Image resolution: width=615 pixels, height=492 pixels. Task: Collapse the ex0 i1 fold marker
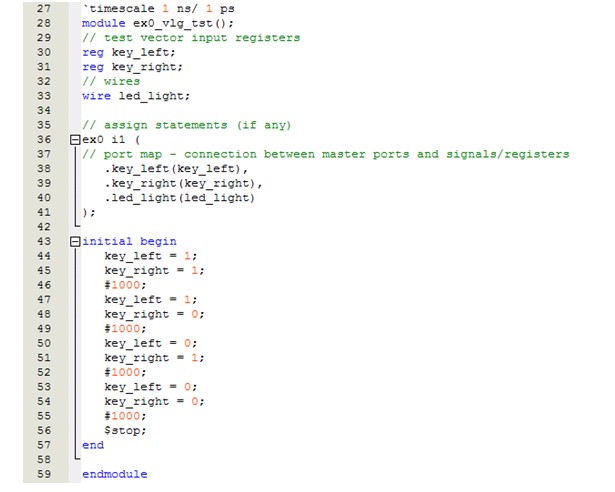75,140
